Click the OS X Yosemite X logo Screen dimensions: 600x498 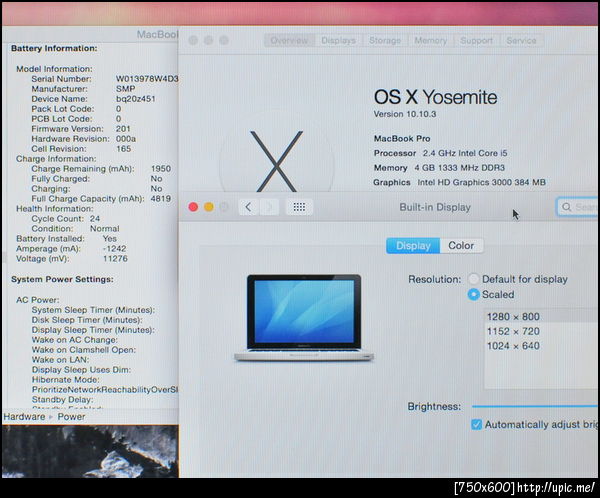[x=276, y=161]
